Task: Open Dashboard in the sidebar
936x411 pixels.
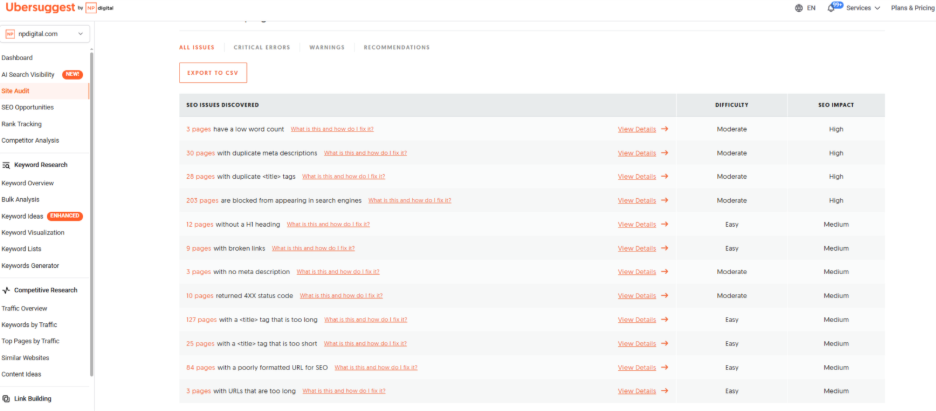Action: click(x=17, y=58)
